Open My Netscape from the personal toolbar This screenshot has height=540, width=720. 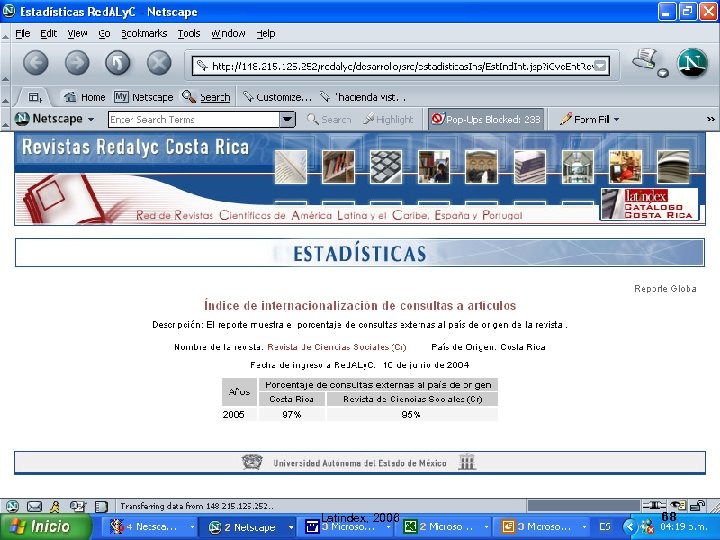click(x=143, y=97)
